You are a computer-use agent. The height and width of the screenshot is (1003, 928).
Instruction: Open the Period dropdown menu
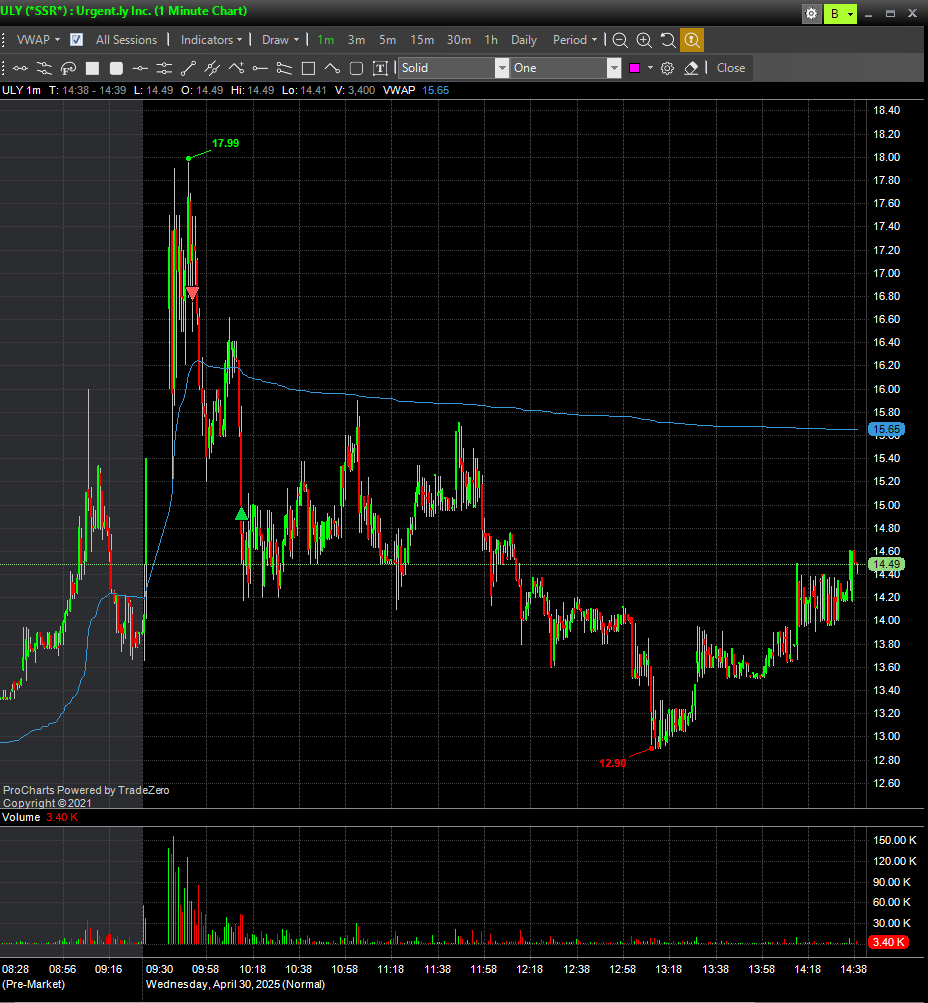point(575,40)
